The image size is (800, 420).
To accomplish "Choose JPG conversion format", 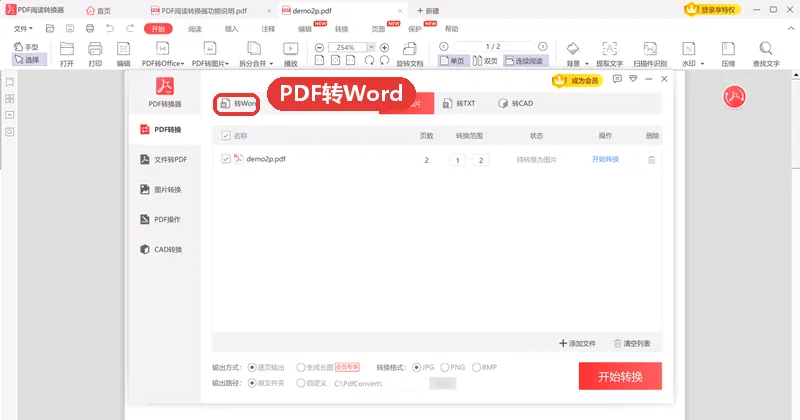I will tap(416, 367).
